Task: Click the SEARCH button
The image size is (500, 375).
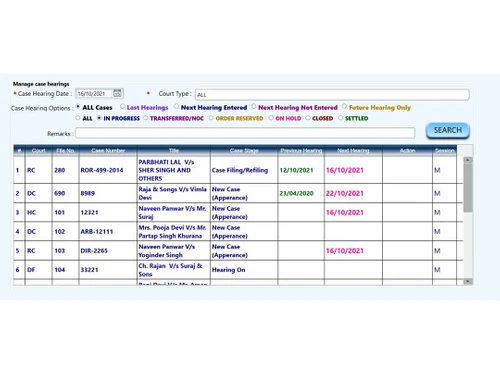Action: (448, 130)
